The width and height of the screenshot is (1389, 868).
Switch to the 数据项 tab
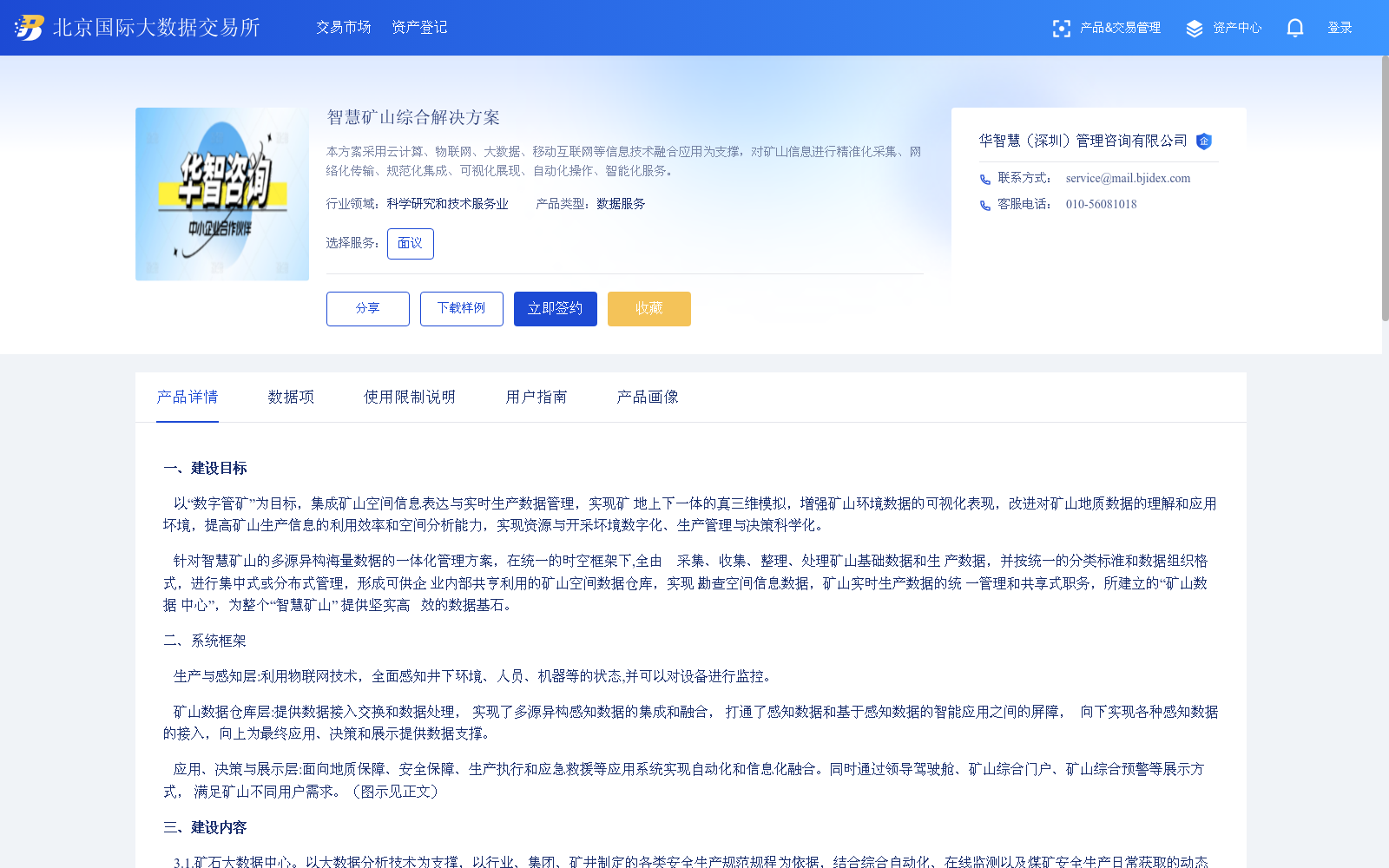(291, 398)
